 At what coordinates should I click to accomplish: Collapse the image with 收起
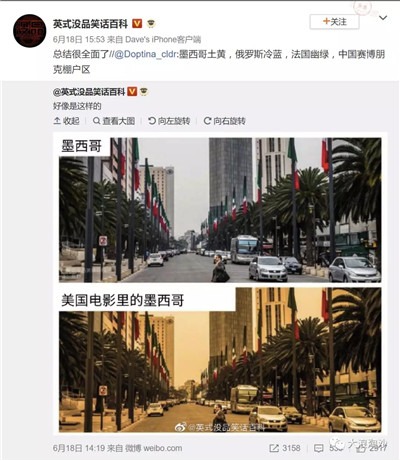click(x=67, y=121)
